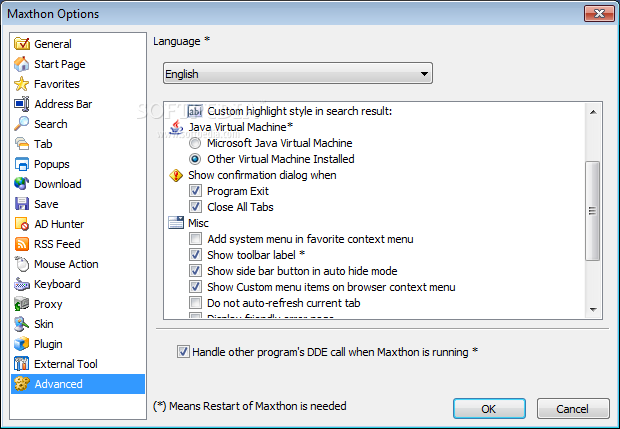Select Microsoft Java Virtual Machine radio button
The width and height of the screenshot is (620, 429).
point(195,143)
